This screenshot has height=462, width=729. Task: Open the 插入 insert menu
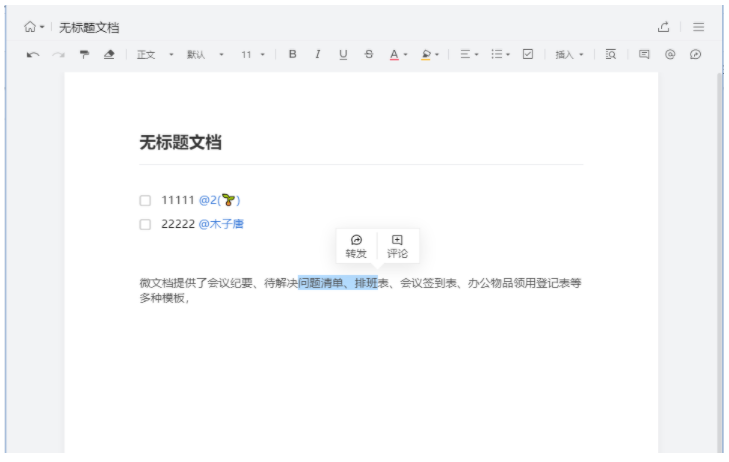coord(569,55)
